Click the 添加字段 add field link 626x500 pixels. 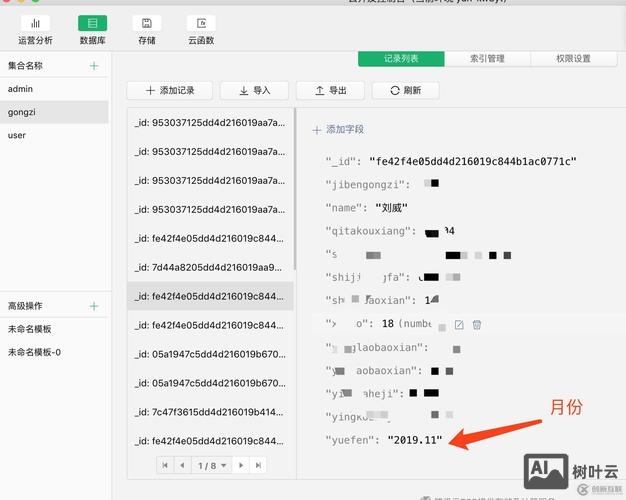click(x=339, y=129)
